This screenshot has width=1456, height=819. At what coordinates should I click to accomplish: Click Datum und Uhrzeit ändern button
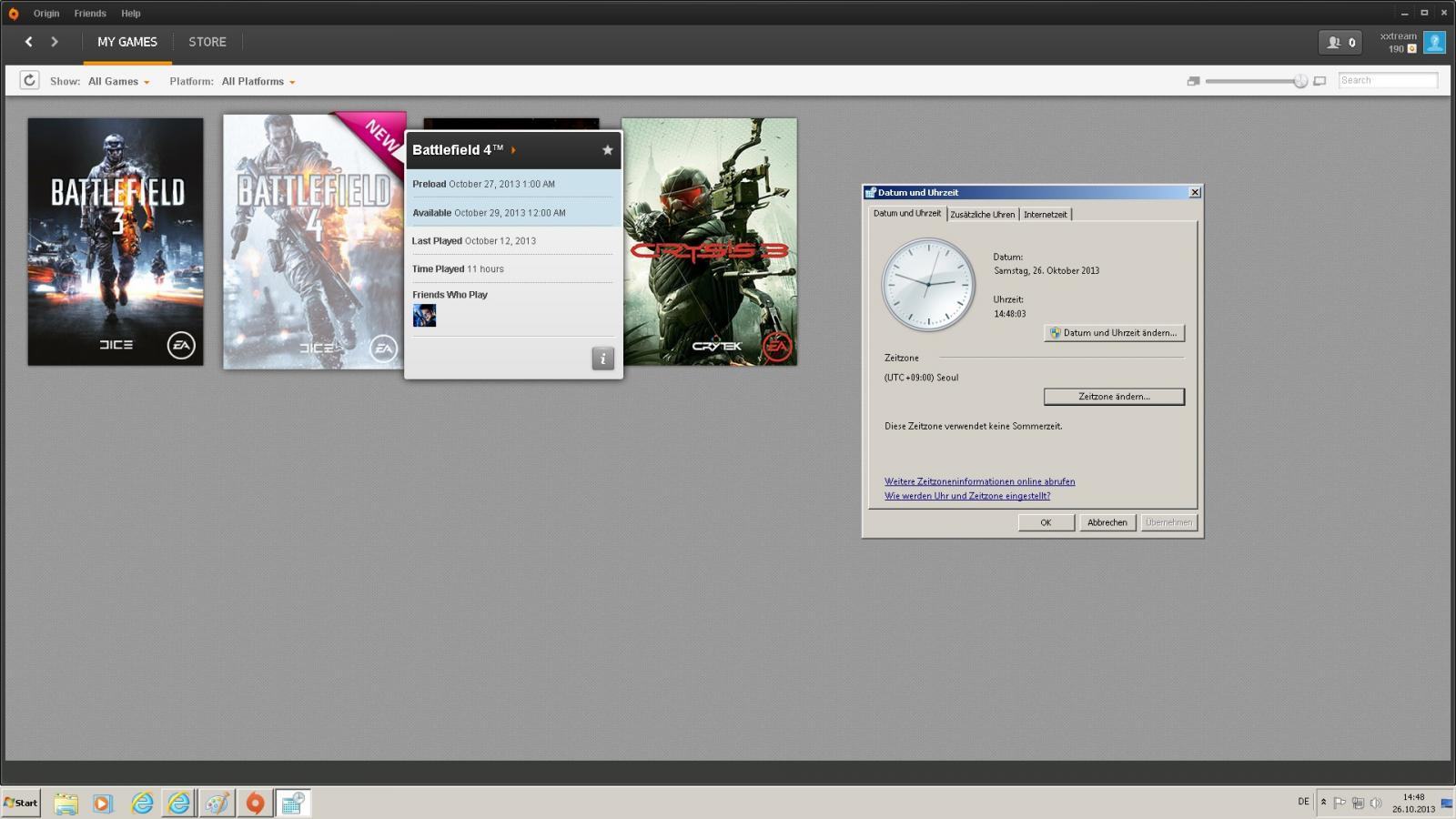click(1114, 333)
